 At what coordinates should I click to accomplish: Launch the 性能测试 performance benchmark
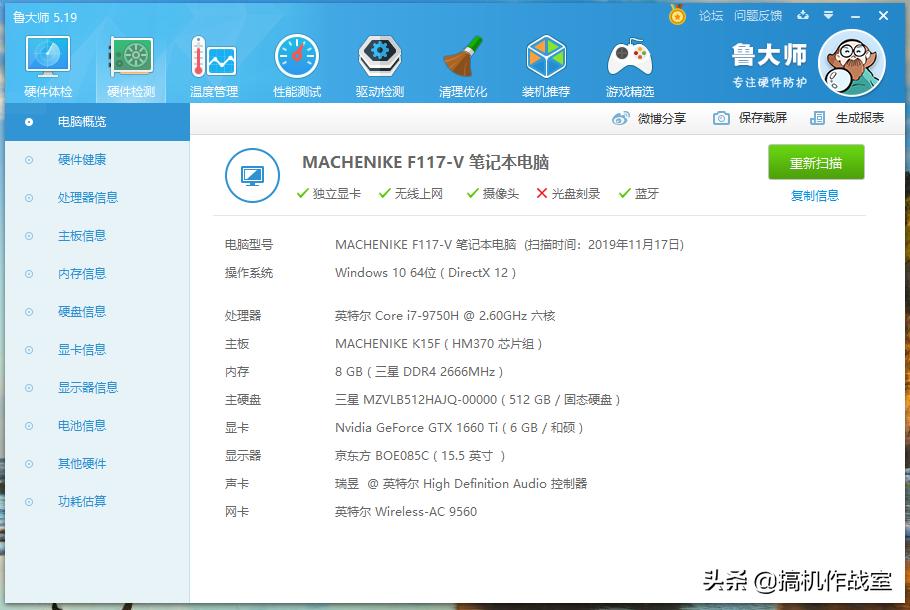coord(295,62)
